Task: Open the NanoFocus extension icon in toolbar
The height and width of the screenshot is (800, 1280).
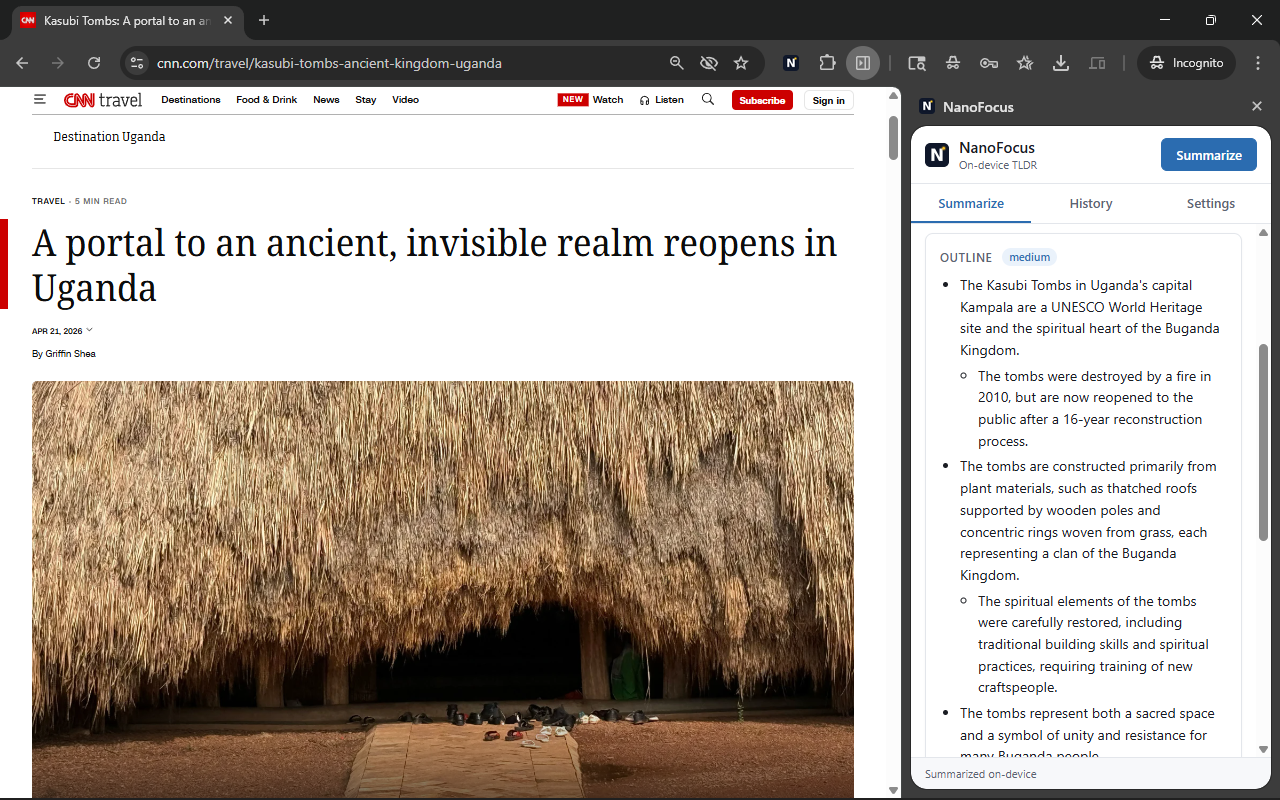Action: [791, 62]
